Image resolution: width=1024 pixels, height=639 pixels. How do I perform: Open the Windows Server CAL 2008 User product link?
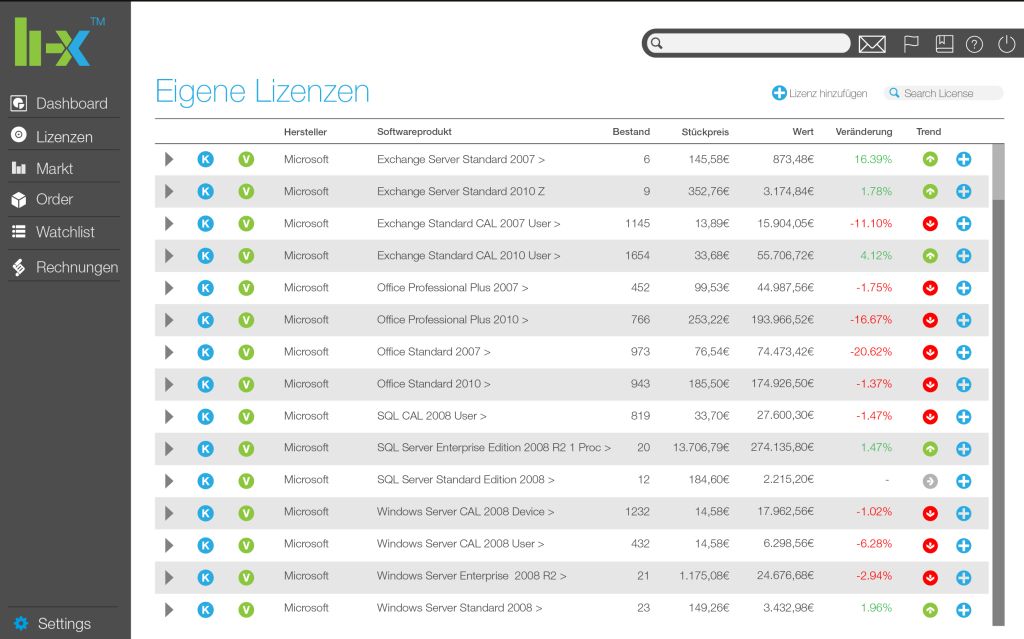coord(460,544)
